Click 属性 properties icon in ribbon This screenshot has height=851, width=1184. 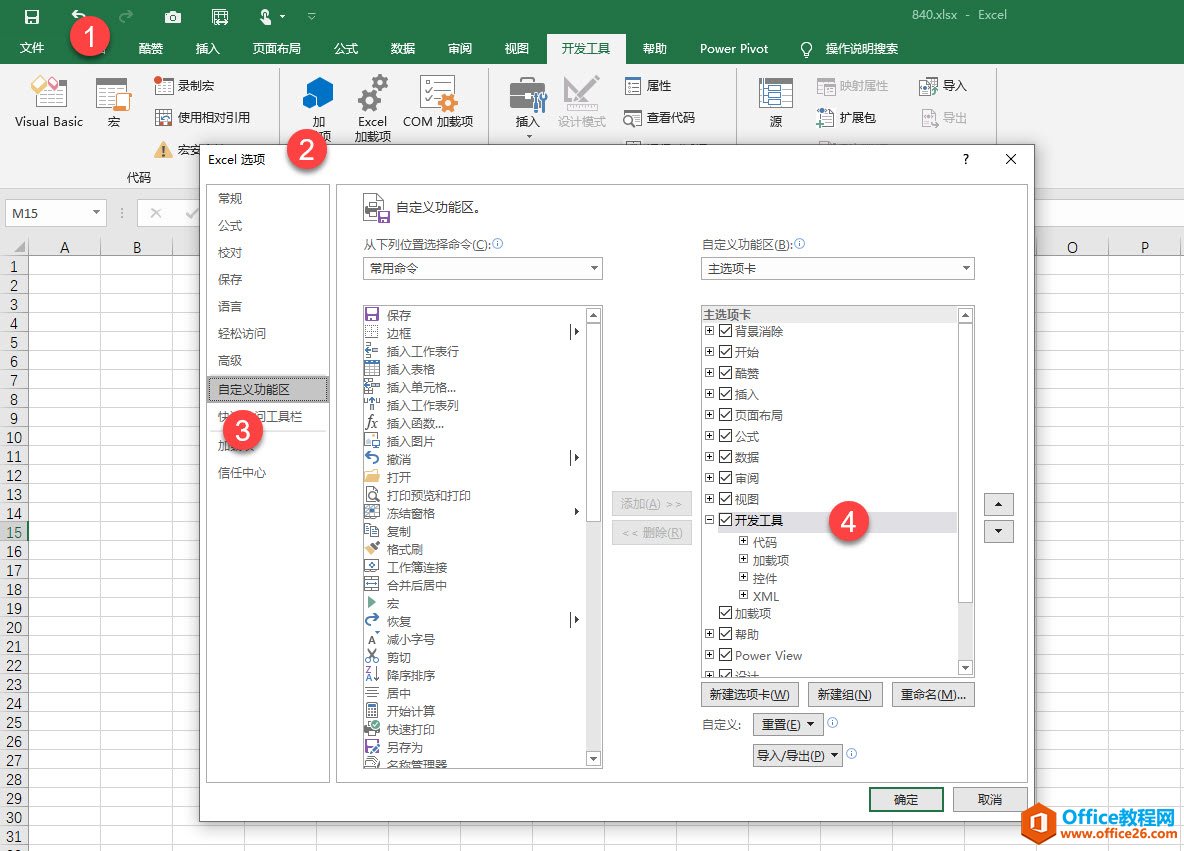click(x=633, y=85)
